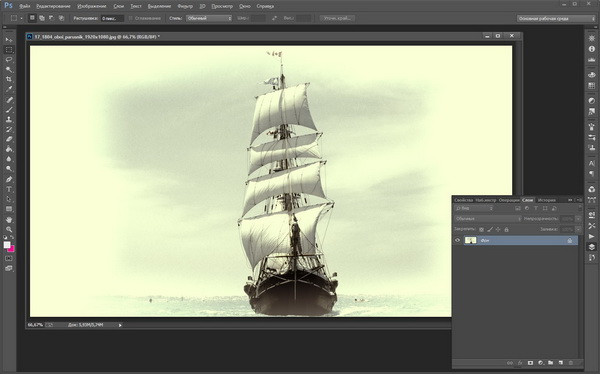Viewport: 600px width, 374px height.
Task: Switch to the Операции tab
Action: 509,200
